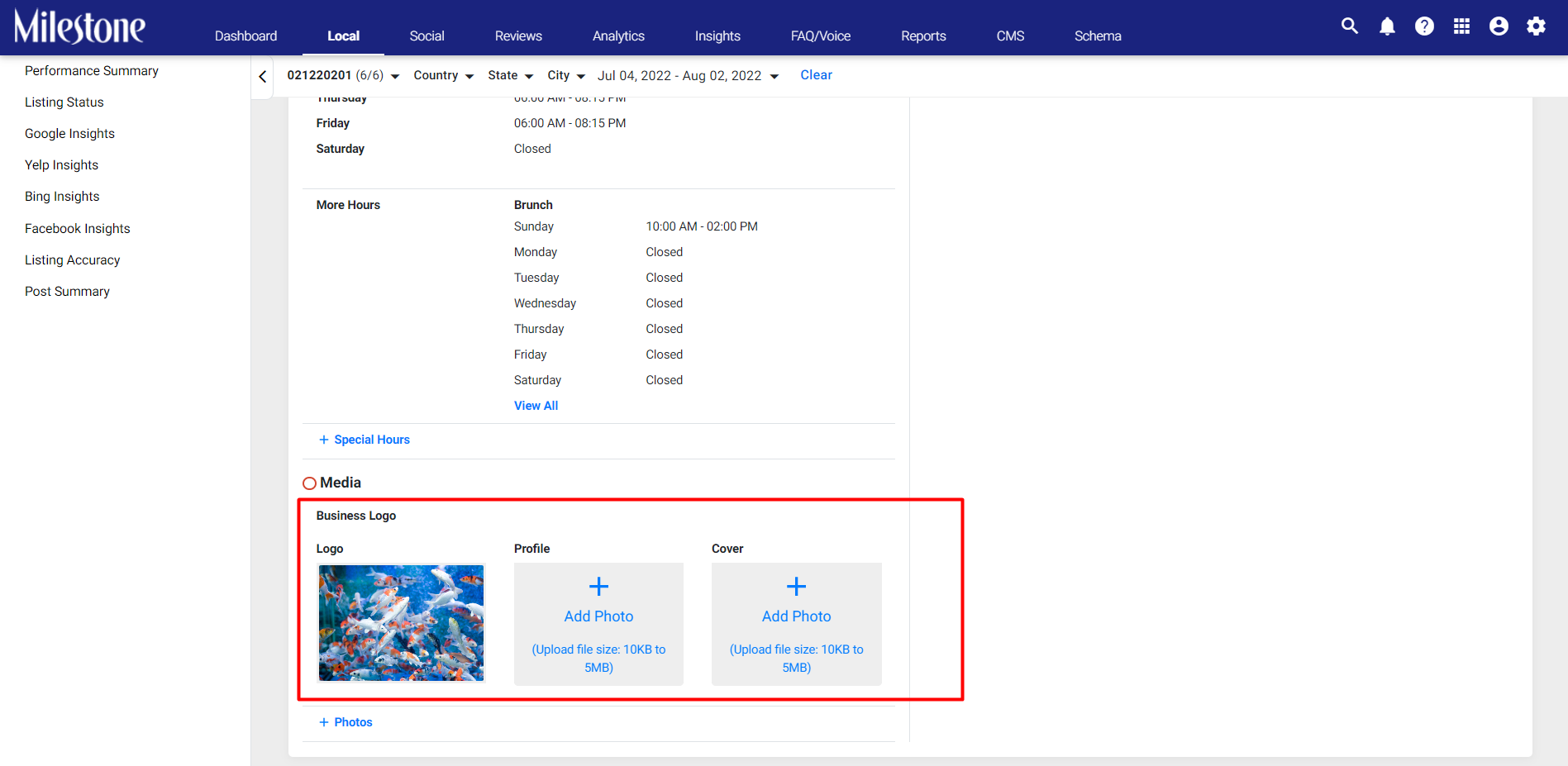Viewport: 1568px width, 766px height.
Task: Open Post Summary in sidebar
Action: (67, 292)
